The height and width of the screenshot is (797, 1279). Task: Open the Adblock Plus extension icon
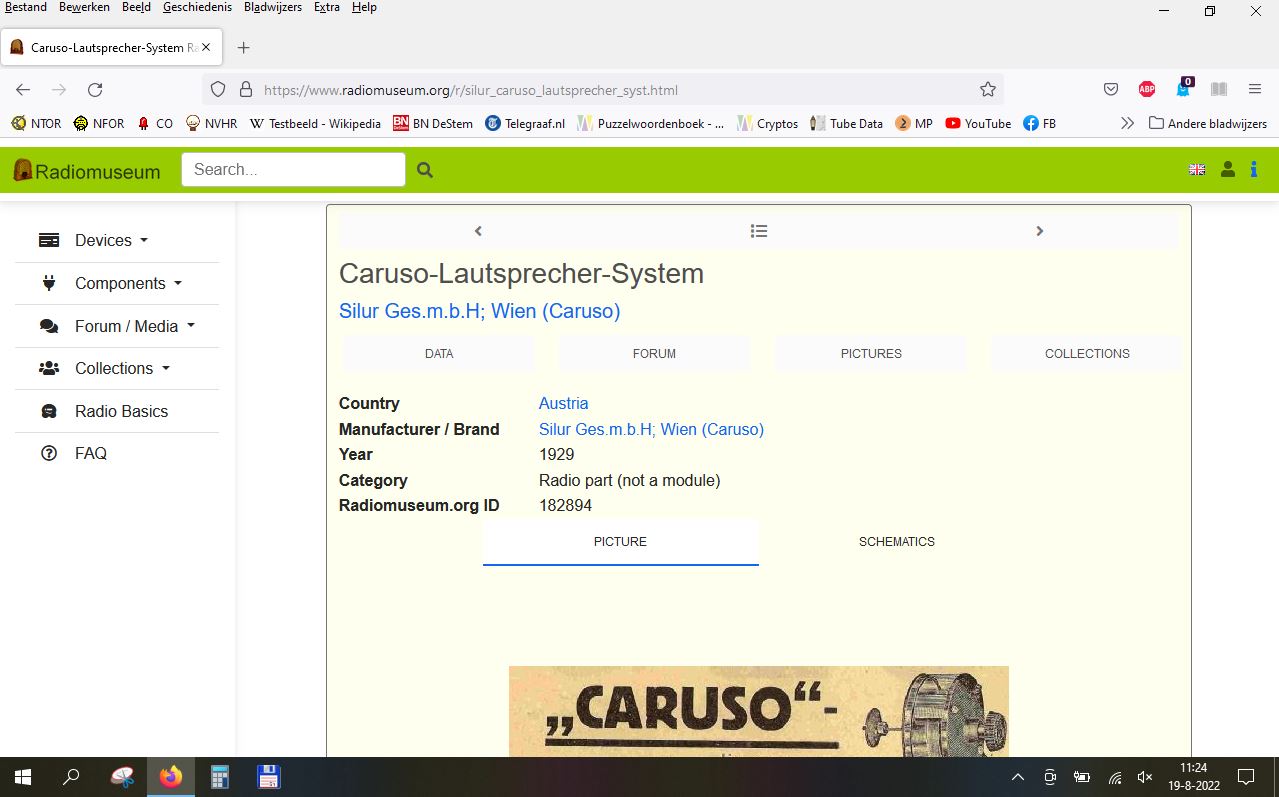[x=1147, y=90]
